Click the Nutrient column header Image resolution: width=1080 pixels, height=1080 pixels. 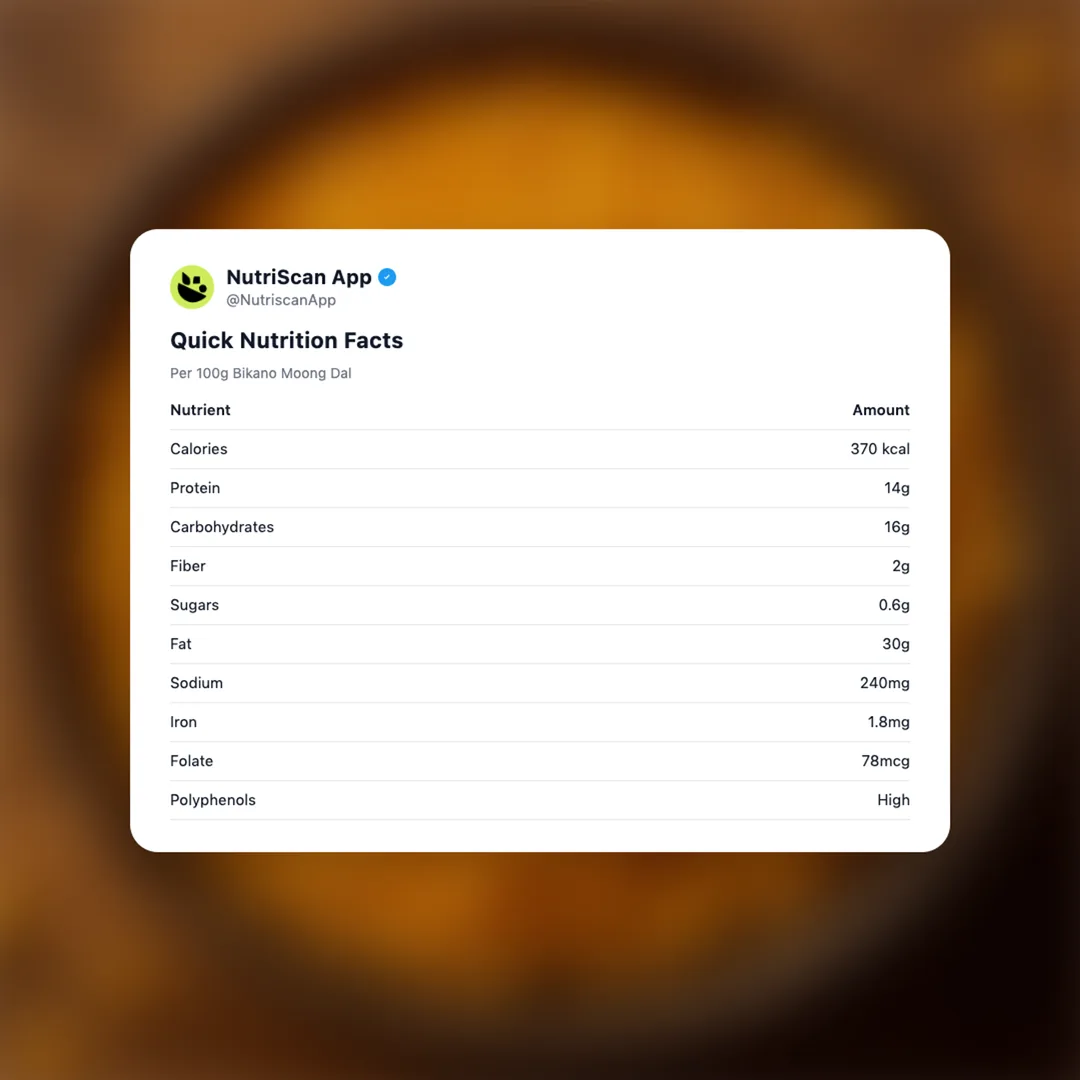[x=200, y=410]
